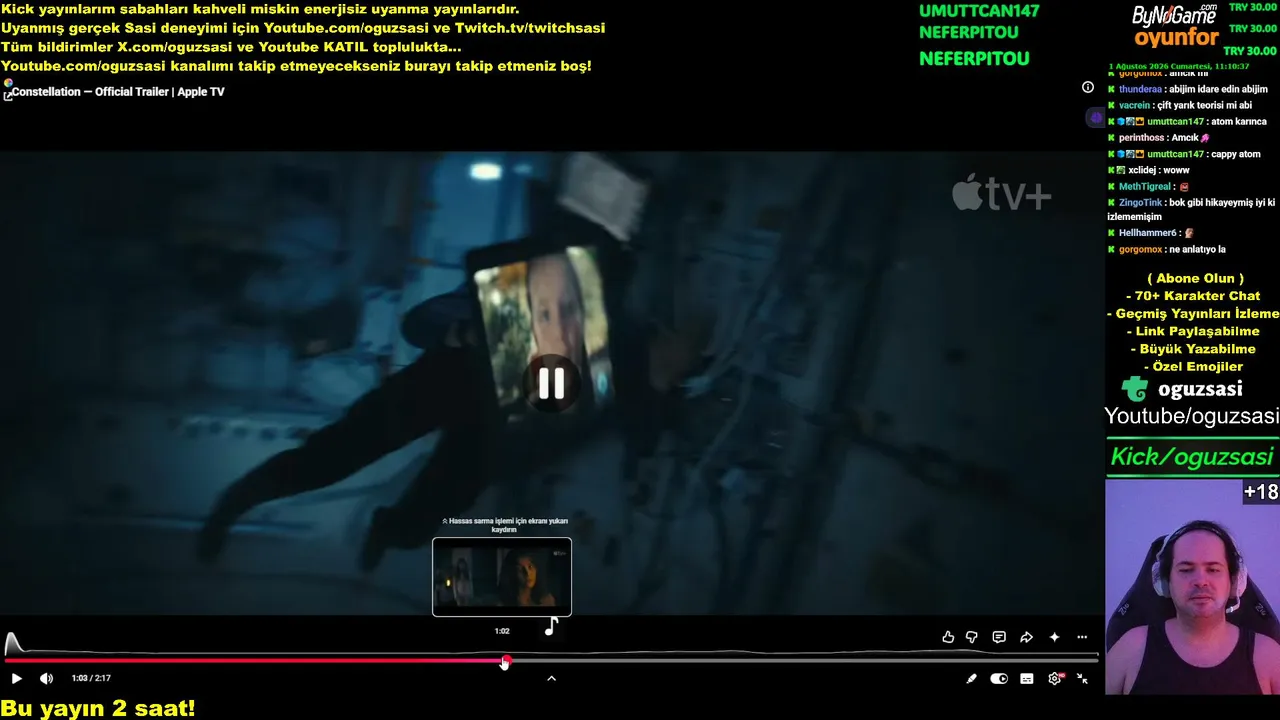Click the 'Link Paylaşabilme' overlay line
The image size is (1280, 720).
point(1193,331)
